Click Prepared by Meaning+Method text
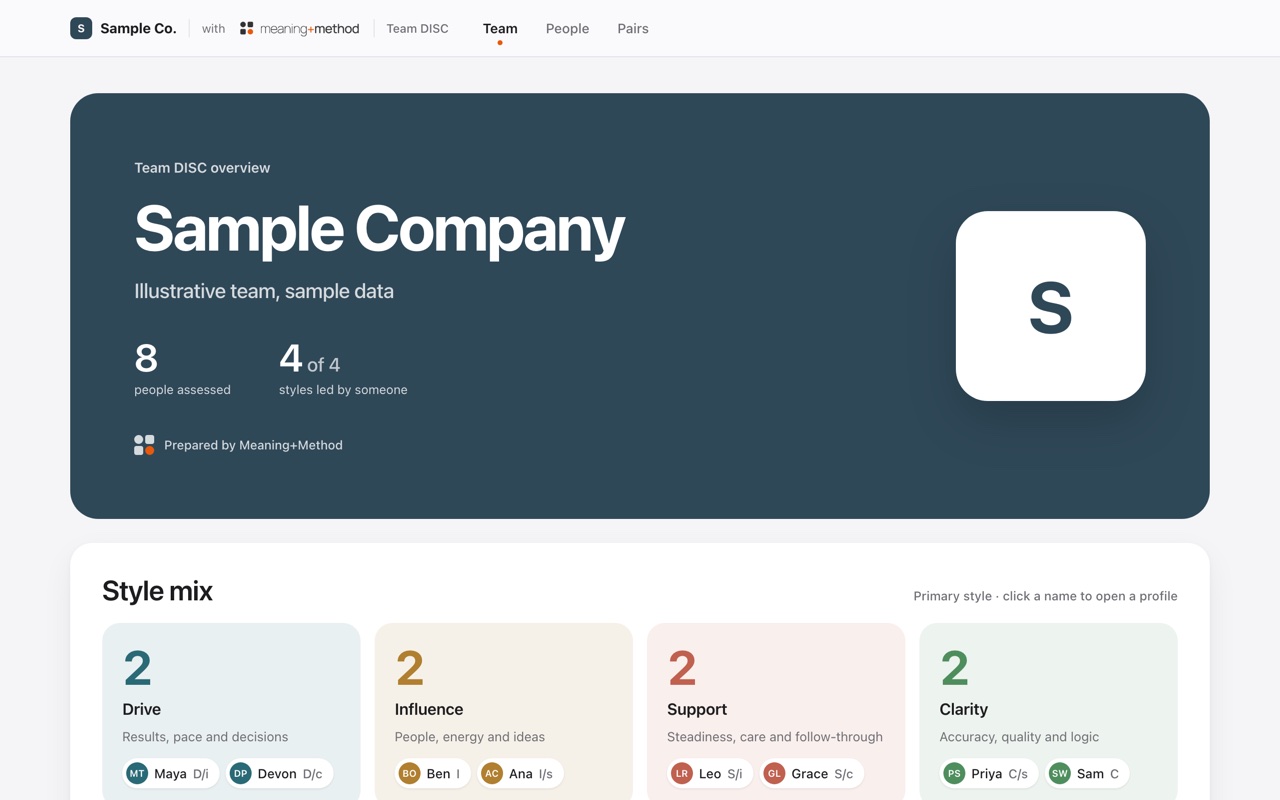1280x800 pixels. coord(253,445)
